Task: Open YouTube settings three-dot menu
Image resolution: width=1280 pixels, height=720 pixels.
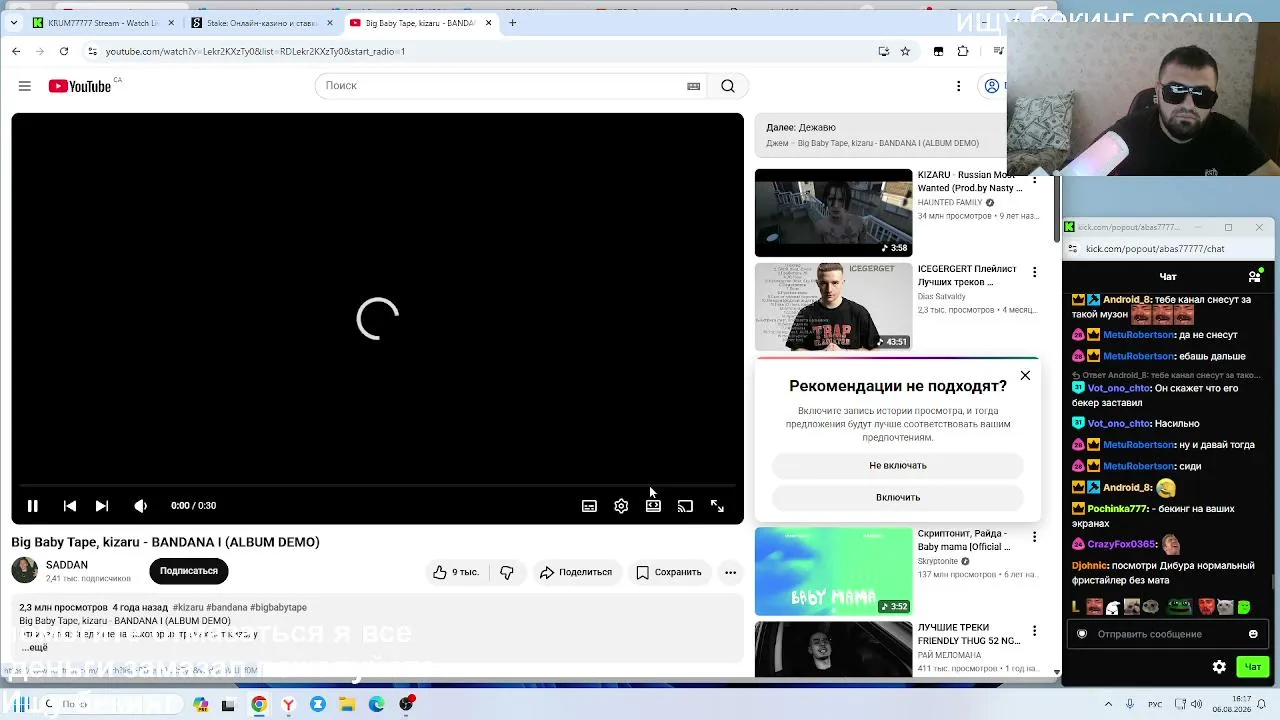Action: pyautogui.click(x=958, y=86)
